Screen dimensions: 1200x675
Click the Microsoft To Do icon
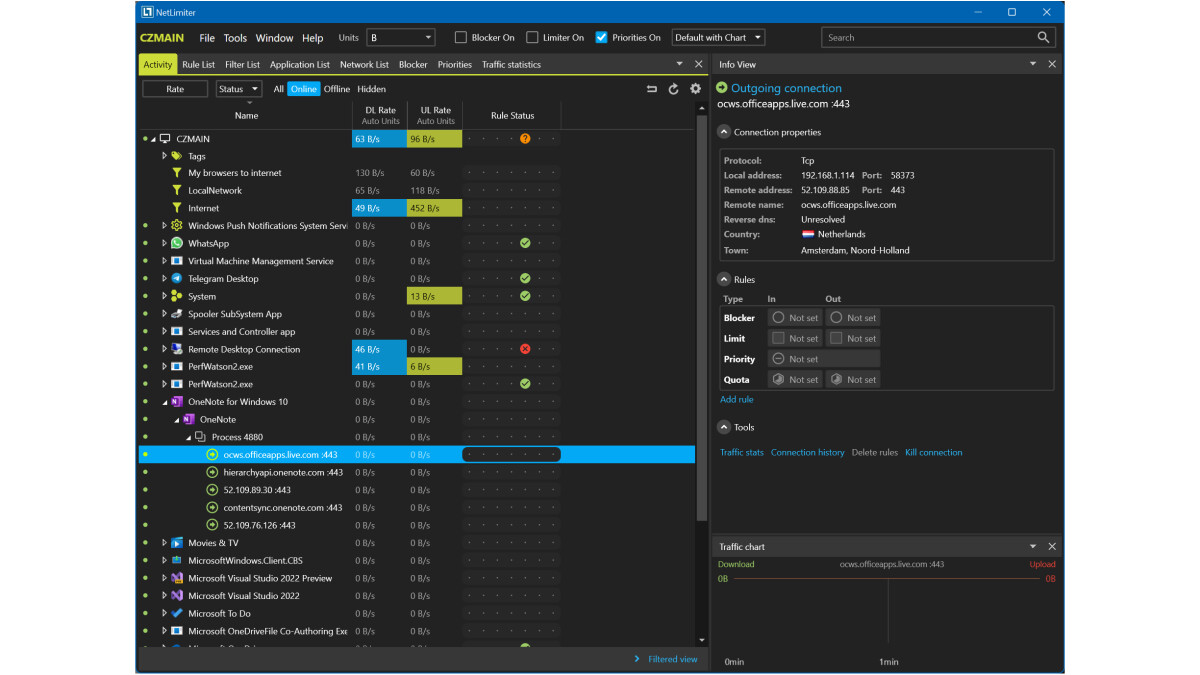click(x=177, y=614)
